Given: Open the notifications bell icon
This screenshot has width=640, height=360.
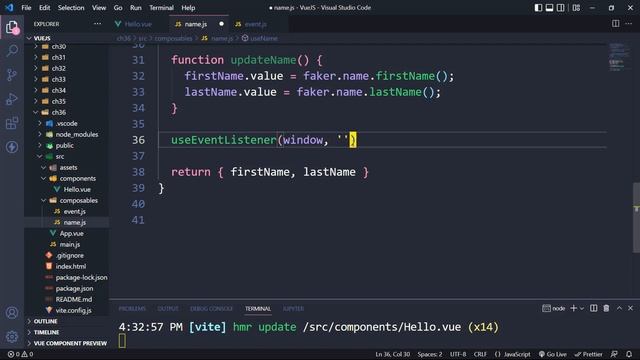Looking at the screenshot, I should 629,354.
